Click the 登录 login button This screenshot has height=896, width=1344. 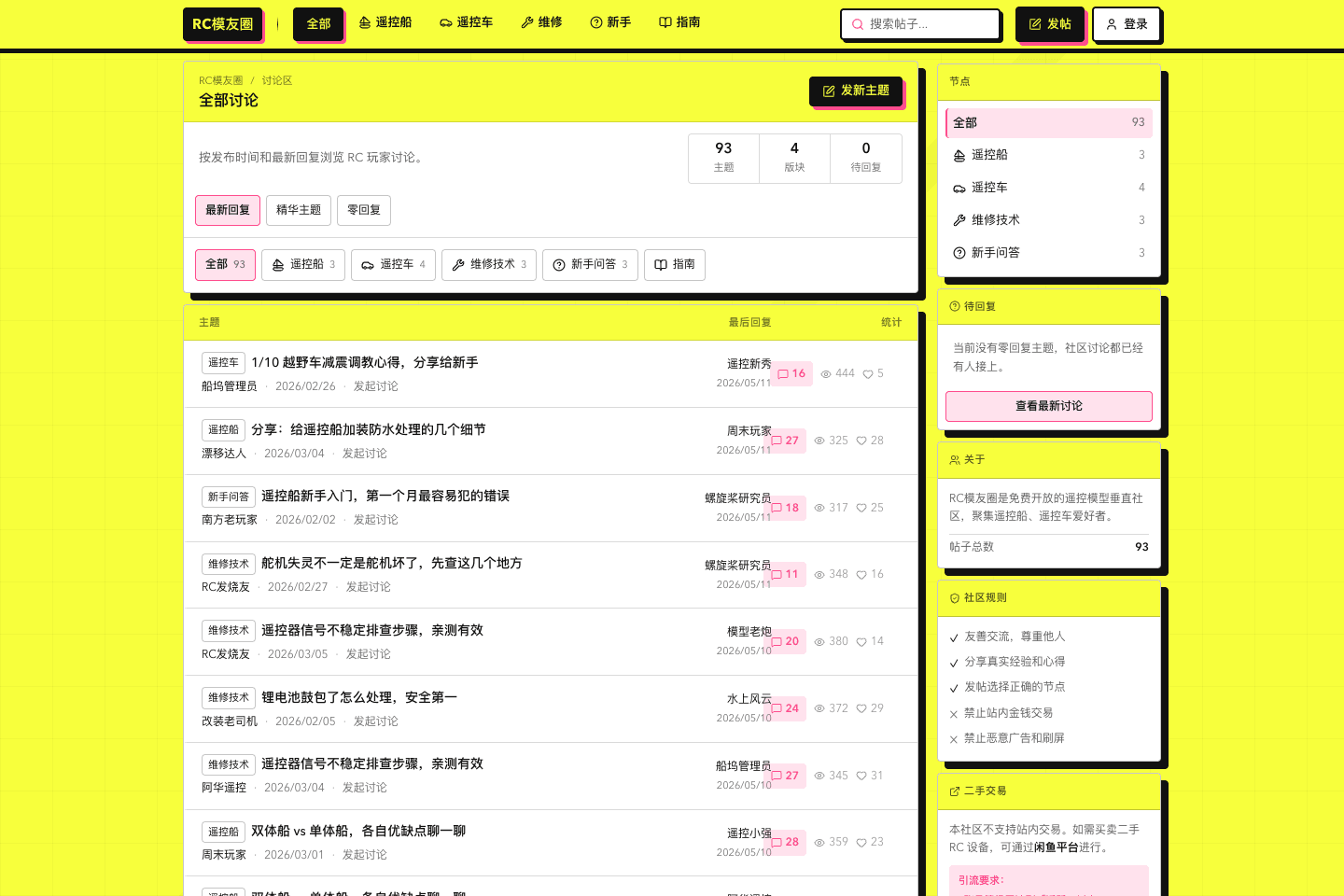coord(1127,24)
